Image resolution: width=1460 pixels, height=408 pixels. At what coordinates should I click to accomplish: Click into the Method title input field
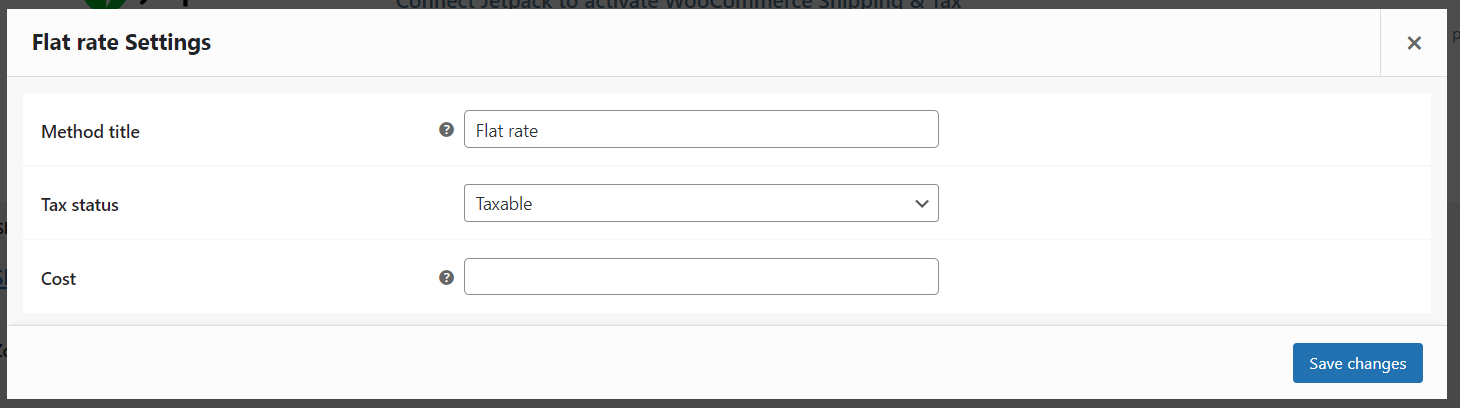pyautogui.click(x=701, y=129)
